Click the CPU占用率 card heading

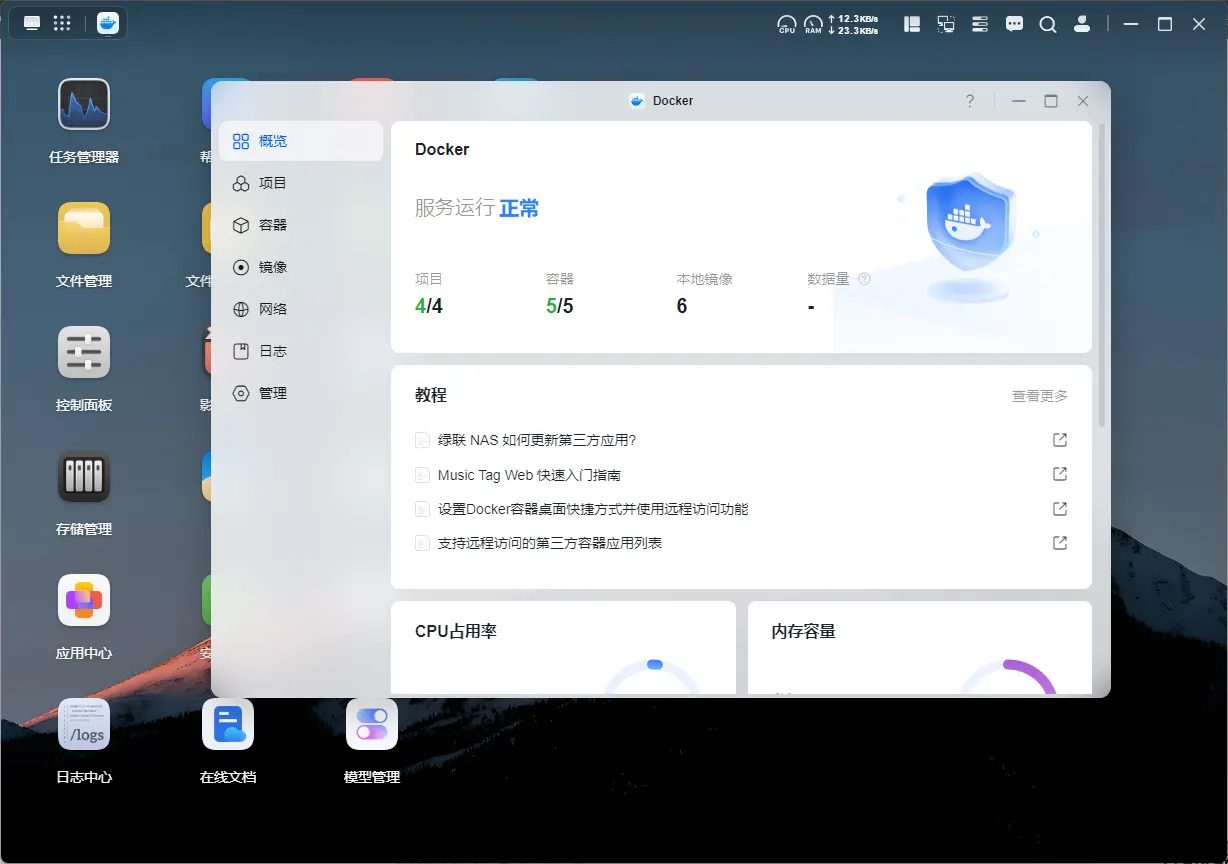click(456, 631)
